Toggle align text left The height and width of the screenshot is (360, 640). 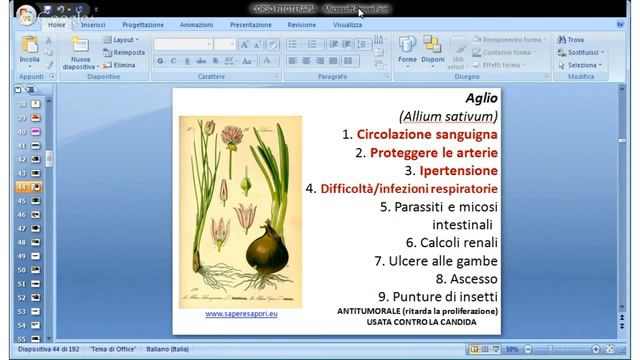click(x=292, y=61)
